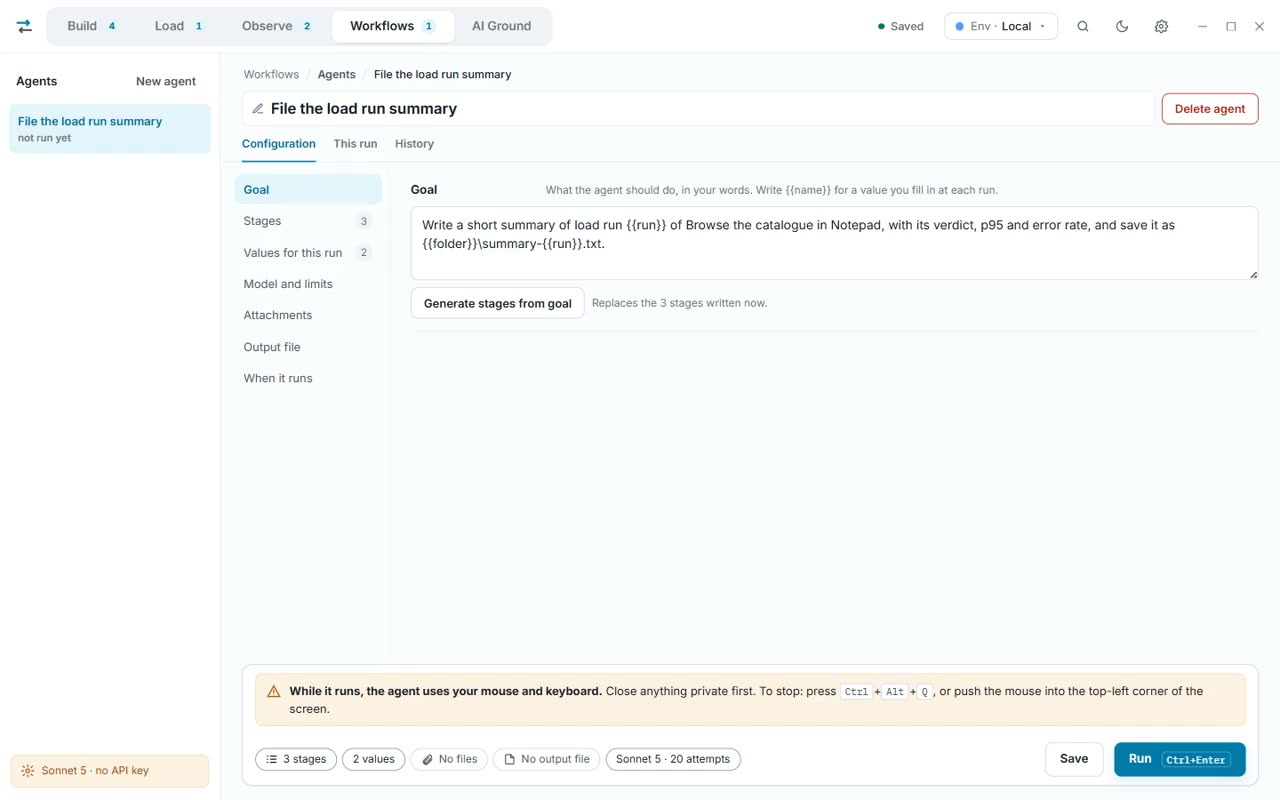Click the app logo with swap arrows
The width and height of the screenshot is (1280, 800).
[24, 26]
